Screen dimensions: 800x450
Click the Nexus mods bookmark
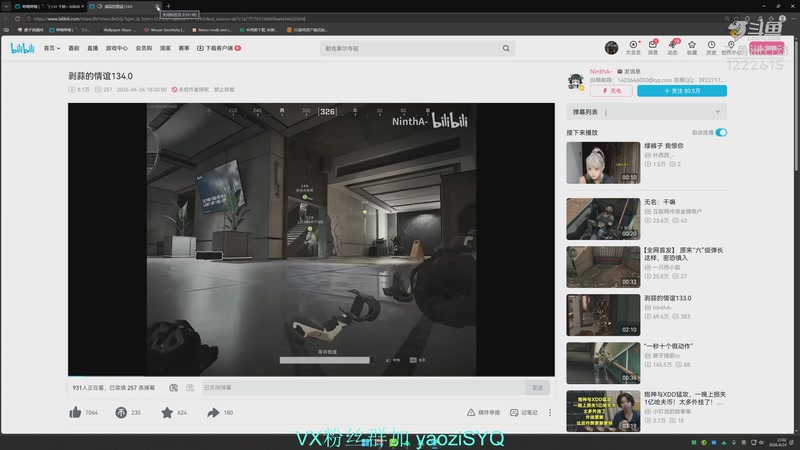(212, 30)
